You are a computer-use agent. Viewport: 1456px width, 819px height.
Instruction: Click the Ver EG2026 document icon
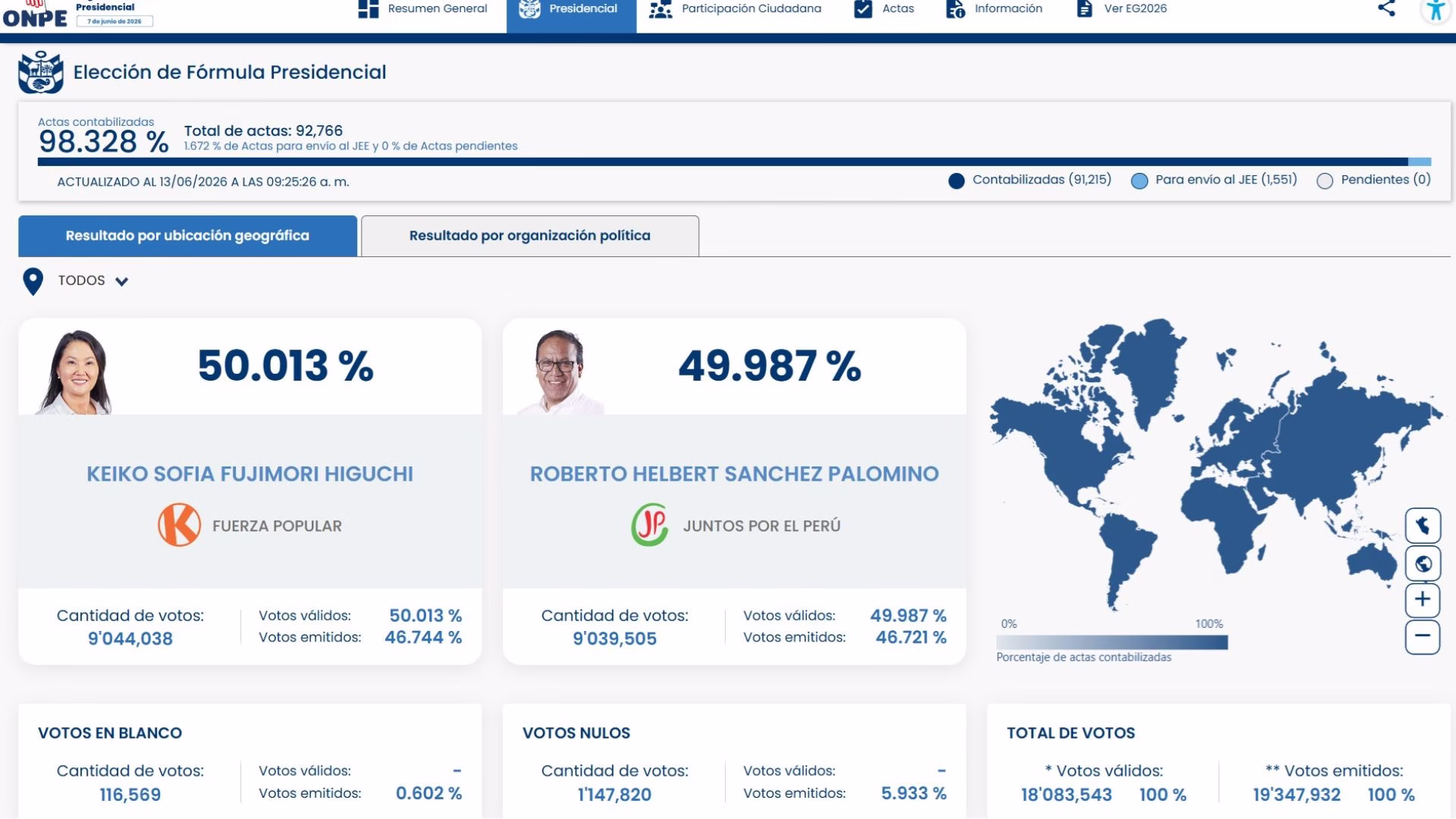coord(1085,9)
